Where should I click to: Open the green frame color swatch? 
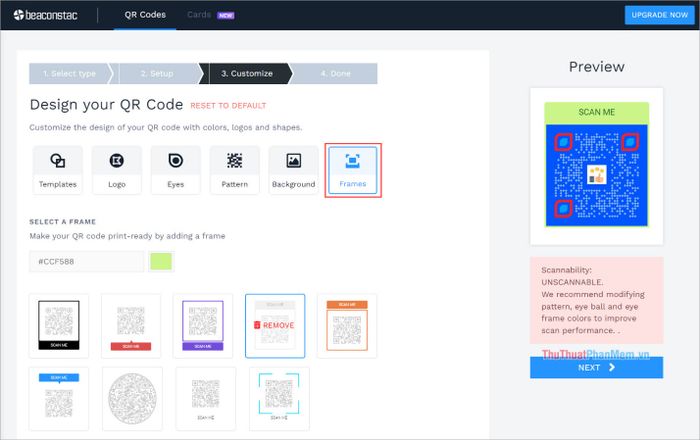point(161,262)
